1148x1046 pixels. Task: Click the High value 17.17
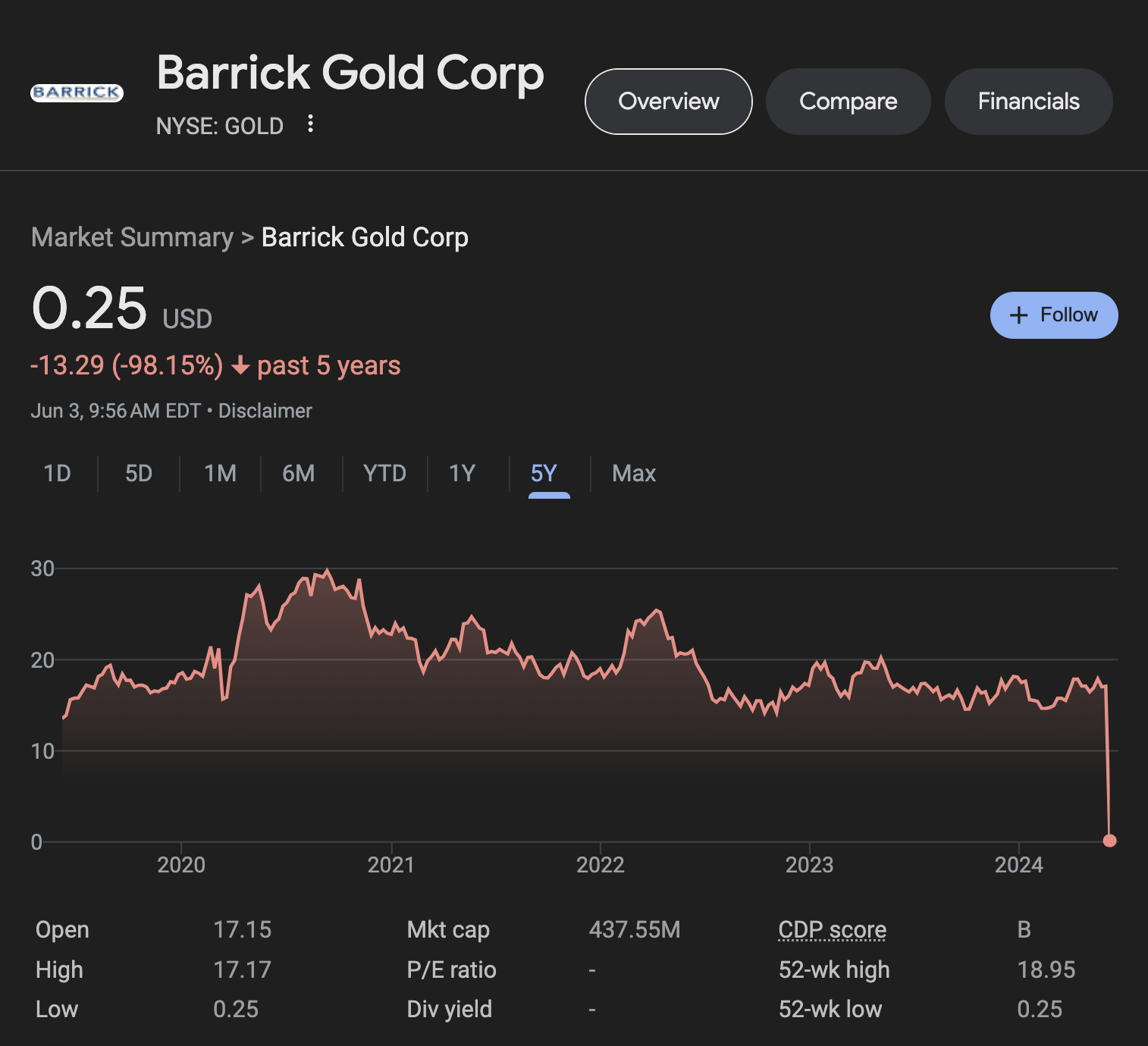[x=243, y=970]
